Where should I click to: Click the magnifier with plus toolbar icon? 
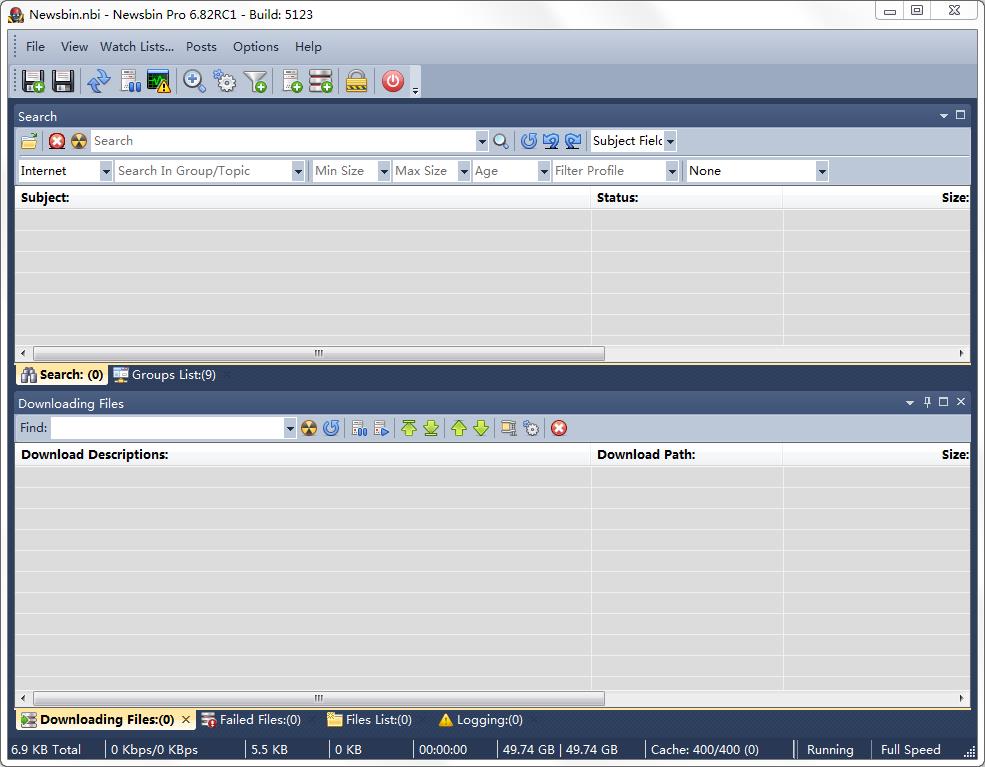pos(194,81)
